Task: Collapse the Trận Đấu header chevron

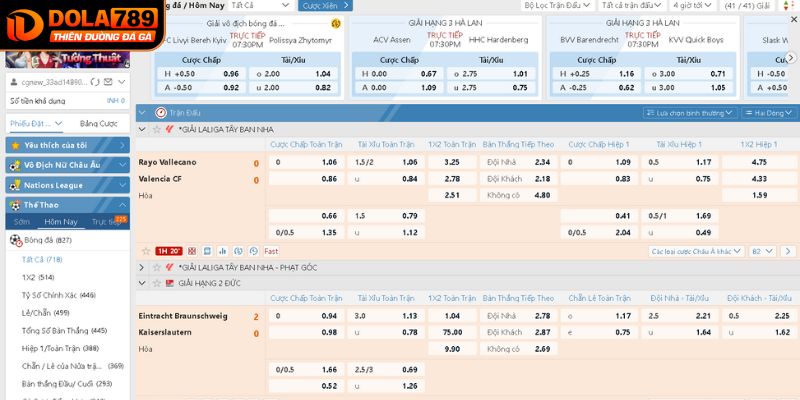Action: (x=142, y=113)
